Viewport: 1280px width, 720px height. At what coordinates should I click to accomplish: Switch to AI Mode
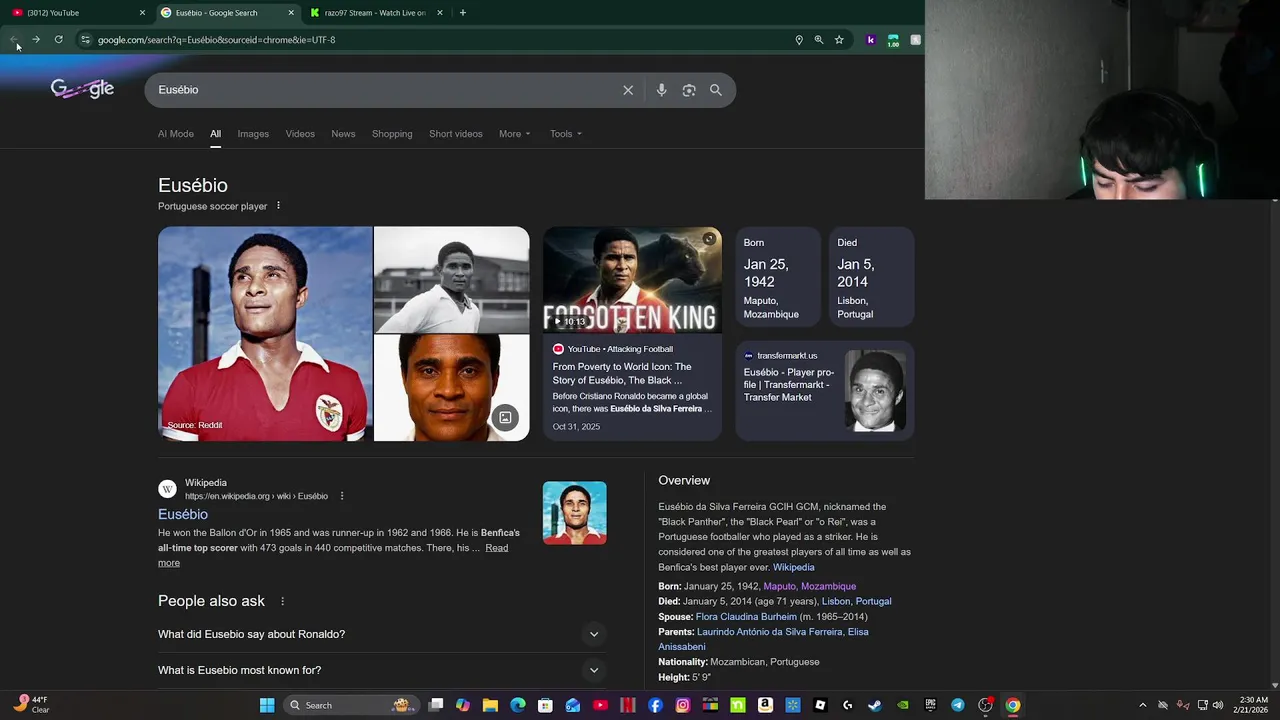pos(176,134)
